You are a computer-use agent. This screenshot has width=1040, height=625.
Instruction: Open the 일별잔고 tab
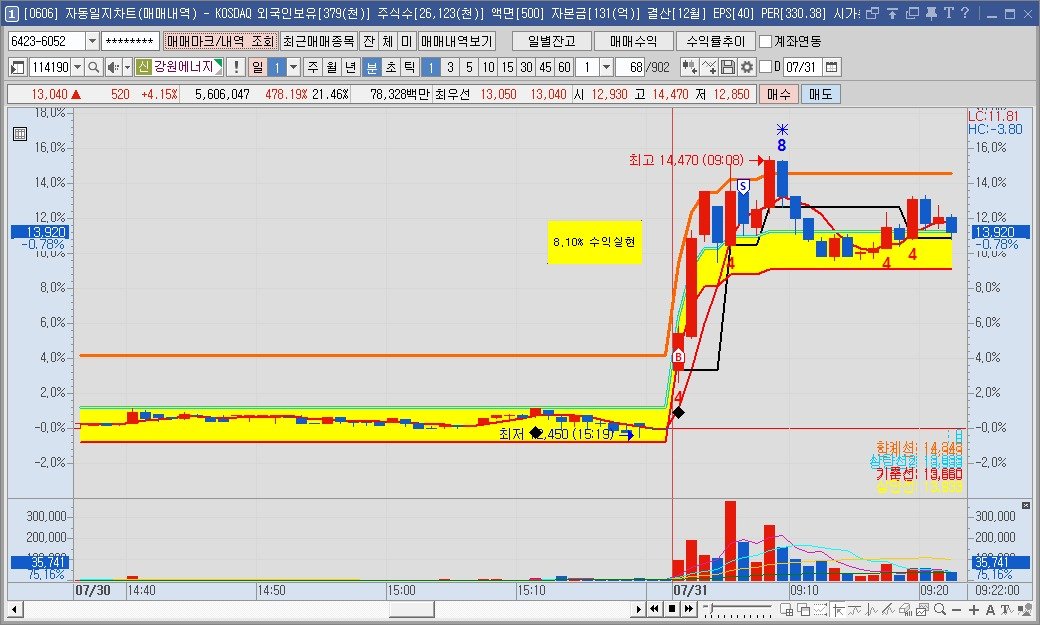pos(551,42)
